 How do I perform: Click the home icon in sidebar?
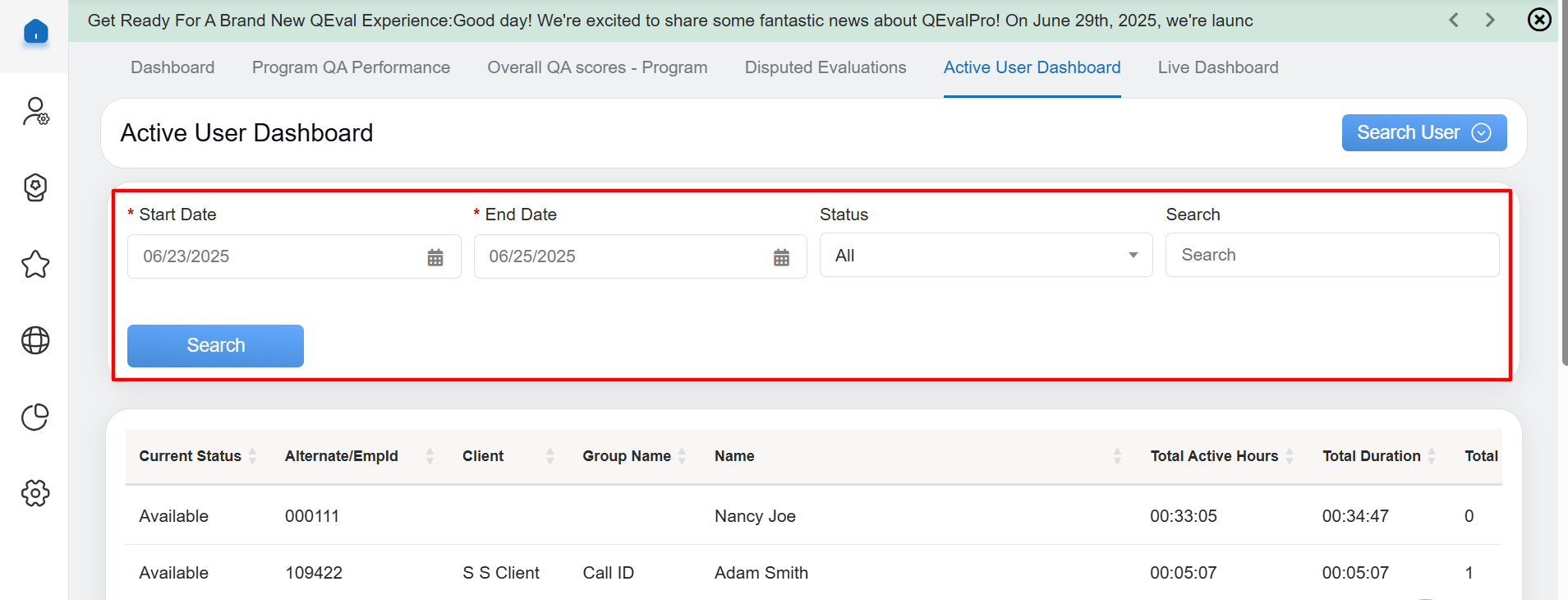click(35, 32)
